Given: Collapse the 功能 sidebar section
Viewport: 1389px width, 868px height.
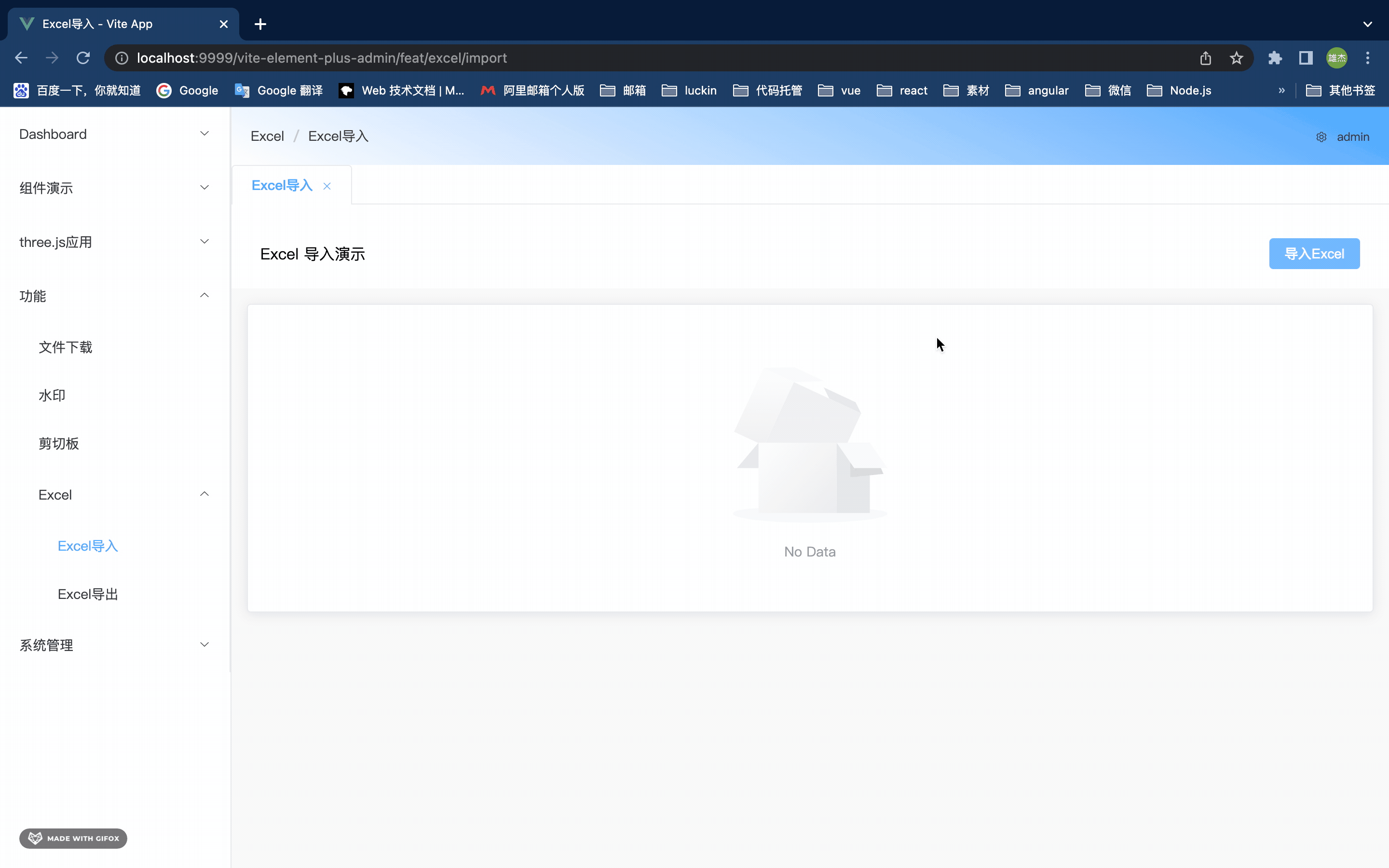Looking at the screenshot, I should (115, 296).
